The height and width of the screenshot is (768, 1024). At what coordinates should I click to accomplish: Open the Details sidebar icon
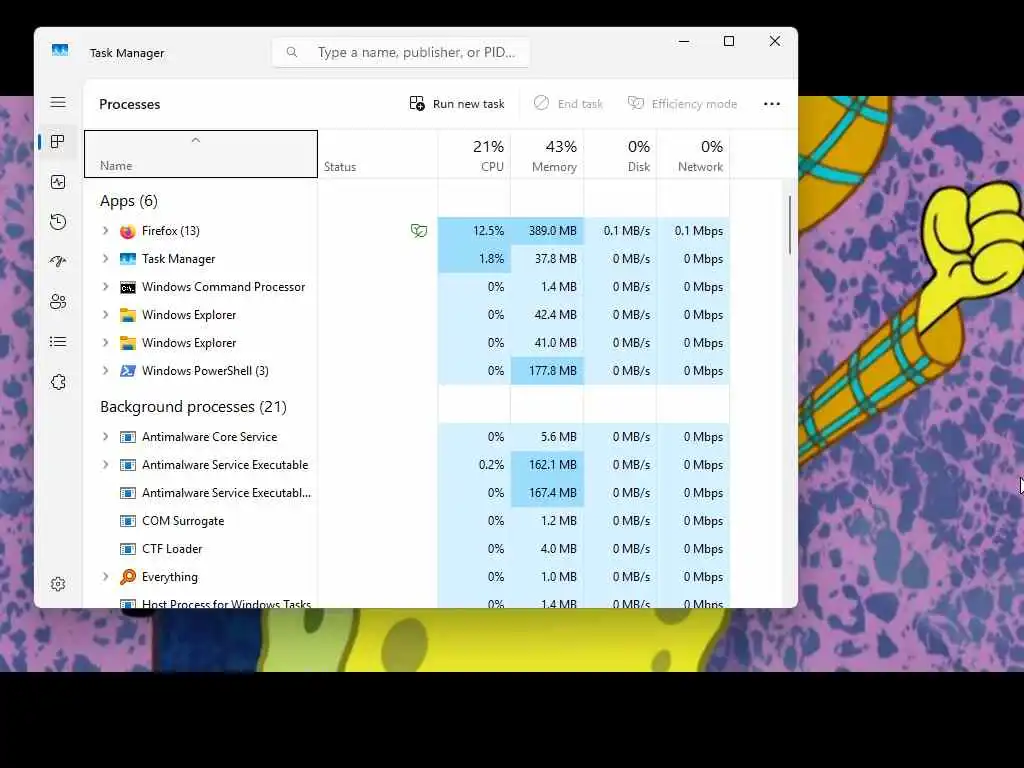coord(58,342)
